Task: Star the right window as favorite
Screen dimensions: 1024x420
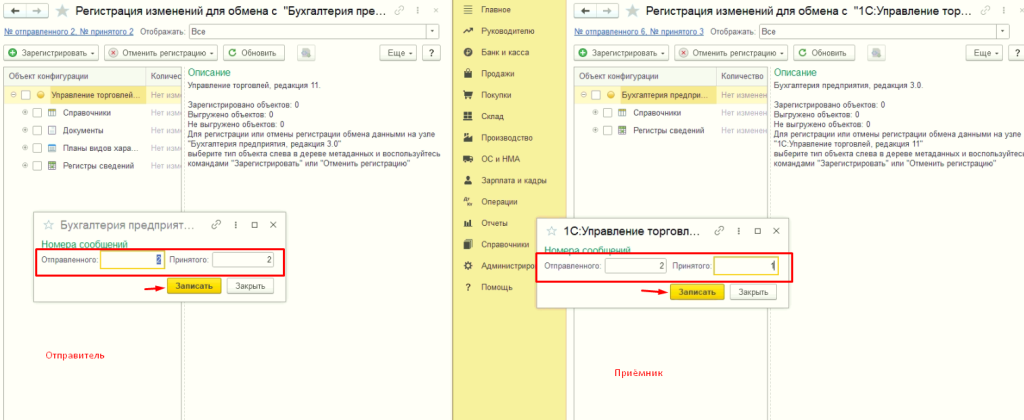Action: [x=632, y=10]
